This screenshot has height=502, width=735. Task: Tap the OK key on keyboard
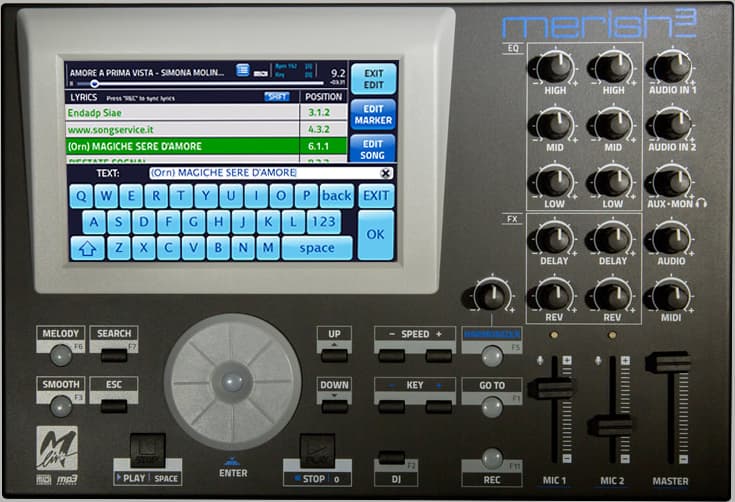point(375,234)
